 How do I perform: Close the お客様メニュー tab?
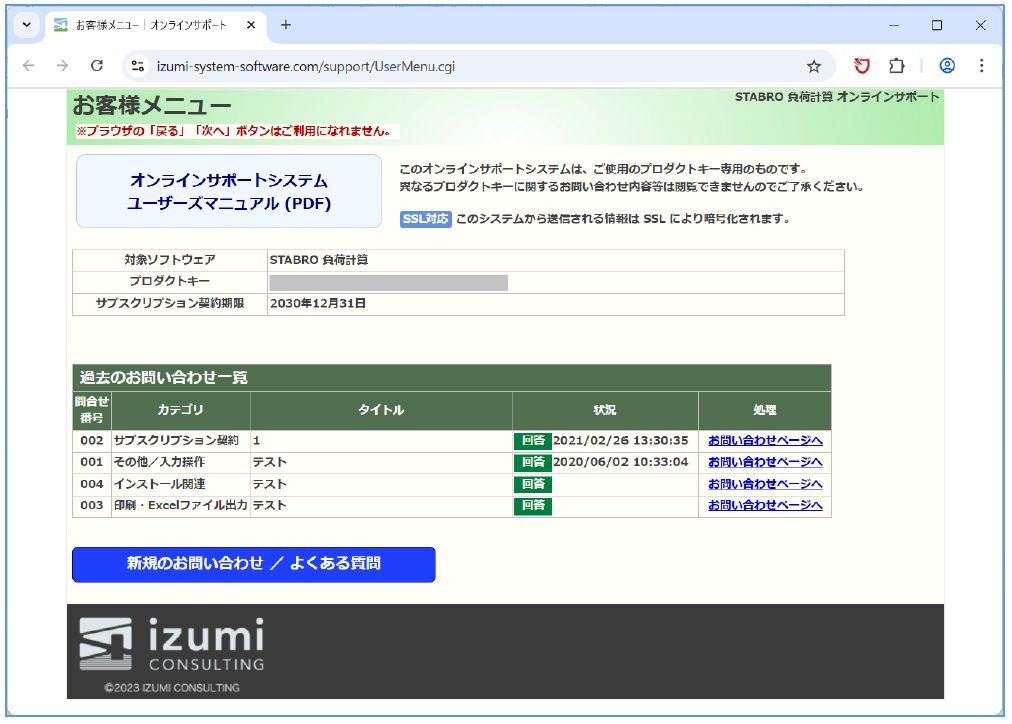coord(249,25)
